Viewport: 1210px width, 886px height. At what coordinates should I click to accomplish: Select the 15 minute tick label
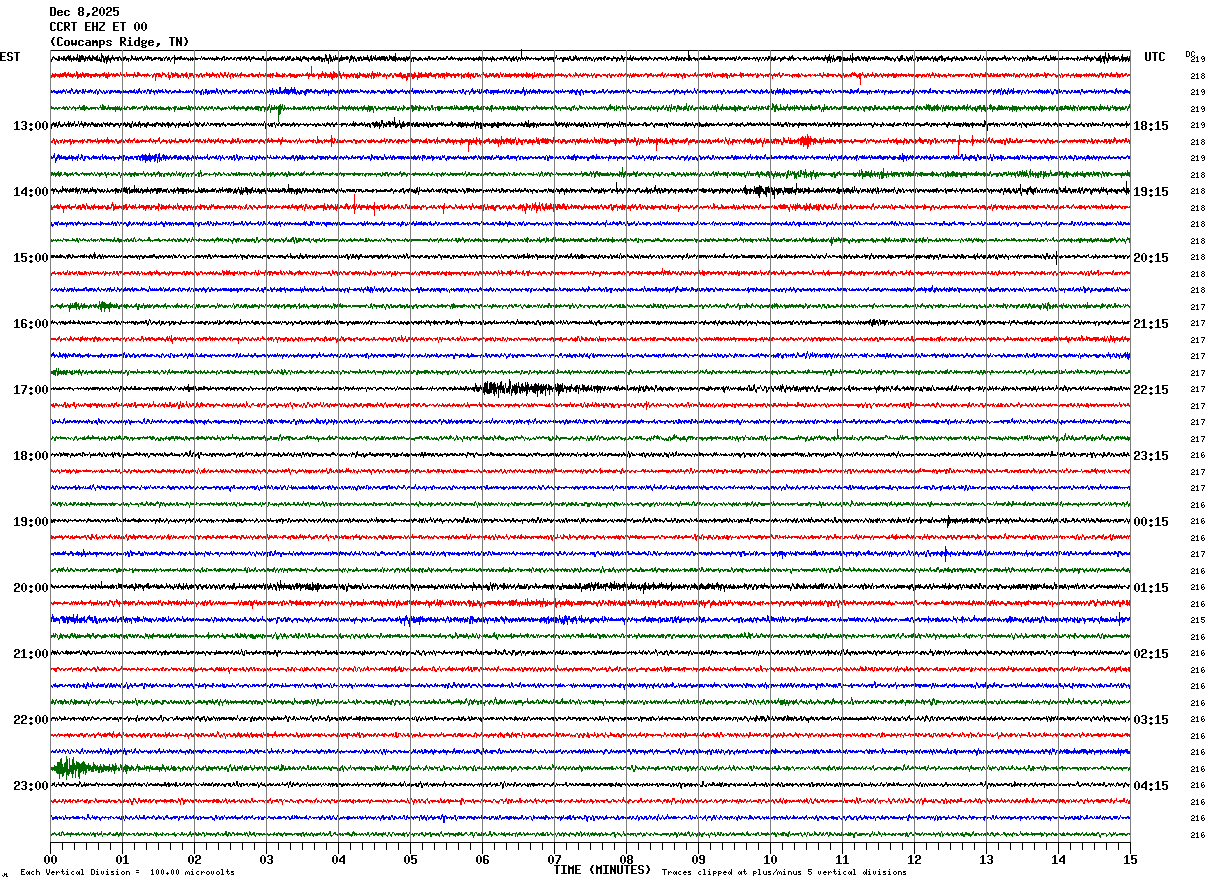click(x=1130, y=860)
